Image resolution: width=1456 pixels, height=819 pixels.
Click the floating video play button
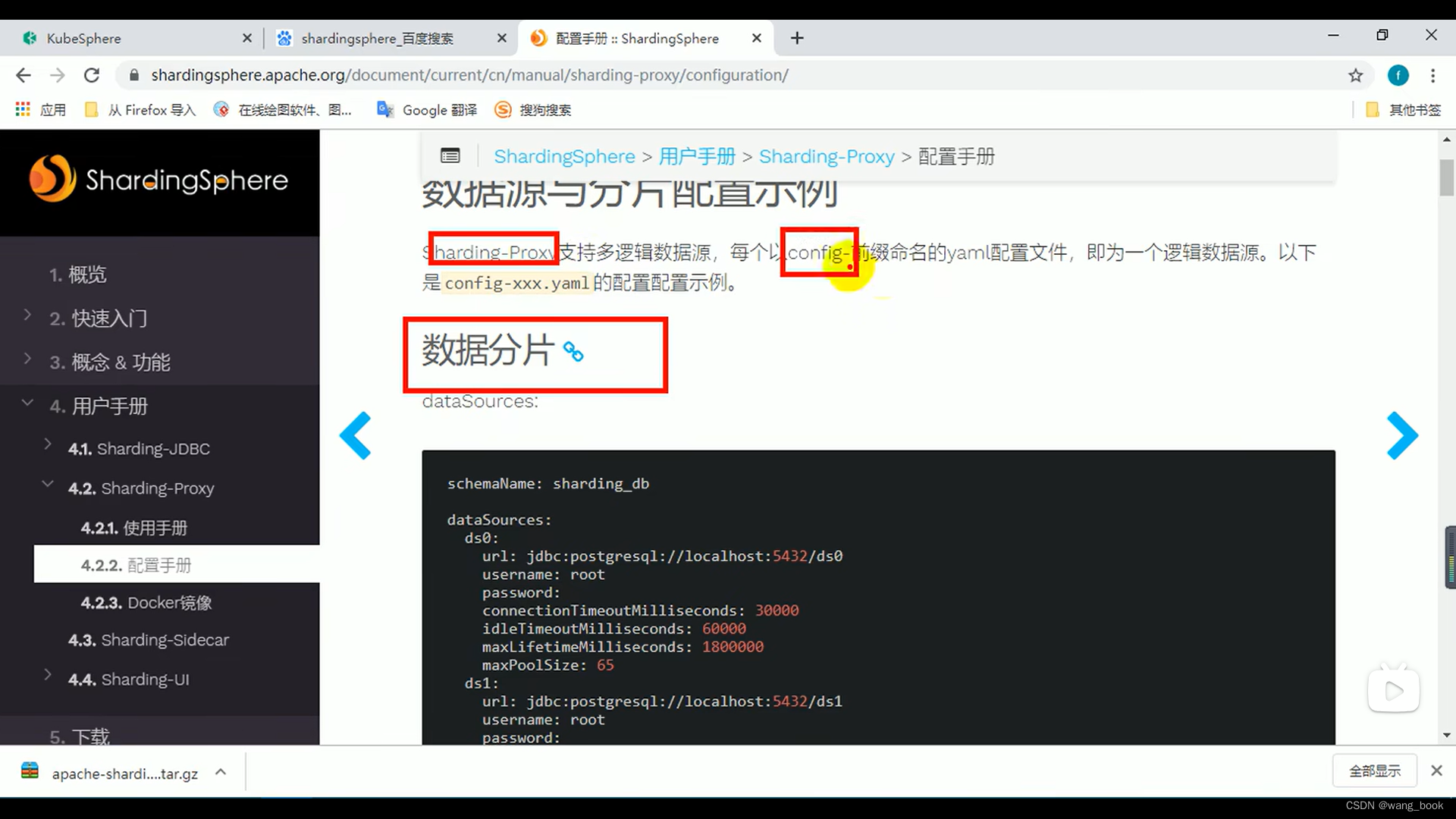(x=1393, y=690)
